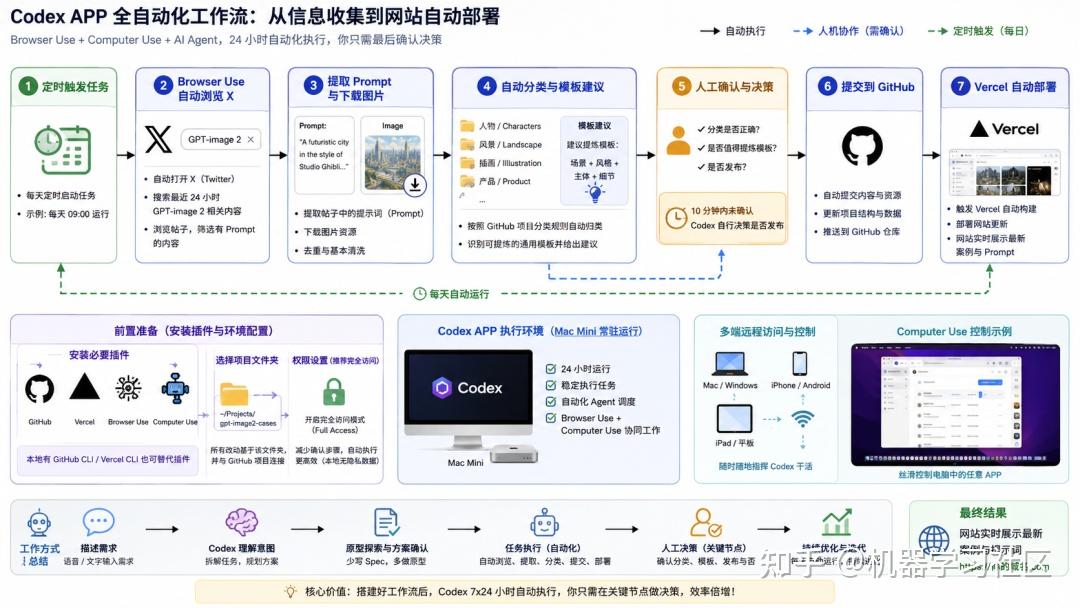Click the person icon in 人工确认与决策

[x=678, y=140]
